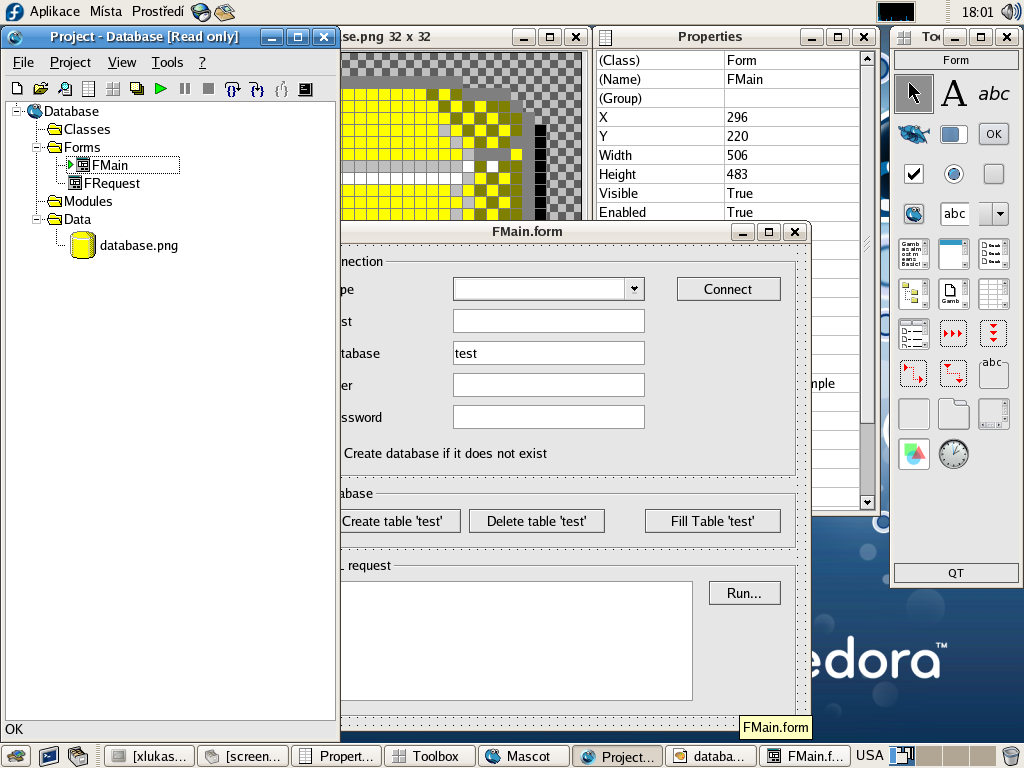The image size is (1024, 768).
Task: Open the connection type combo box dropdown
Action: coord(634,289)
